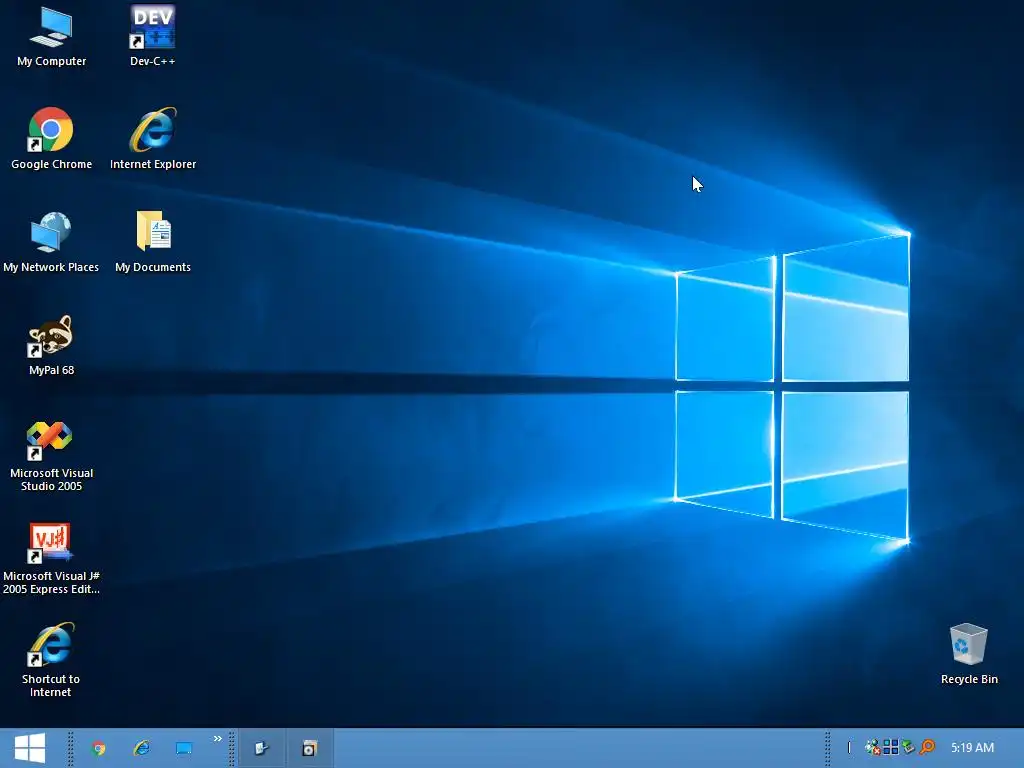Screen dimensions: 1024x768
Task: Select the Dev-C++ shortcut icon
Action: point(152,26)
